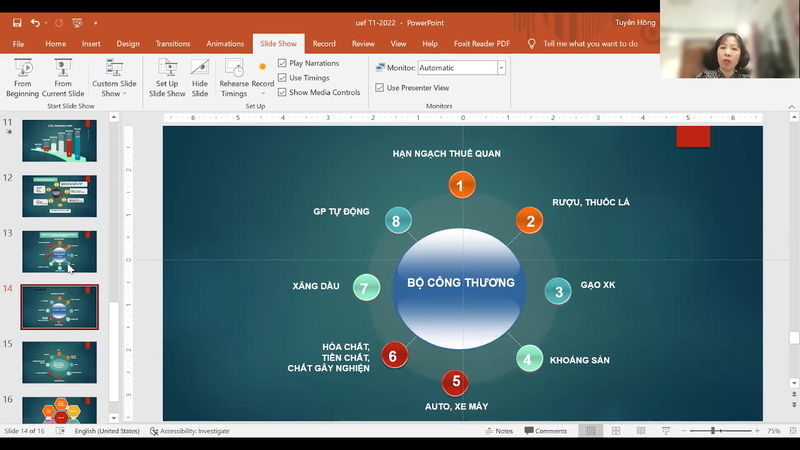The width and height of the screenshot is (800, 450).
Task: Switch to the Transitions ribbon tab
Action: tap(173, 44)
